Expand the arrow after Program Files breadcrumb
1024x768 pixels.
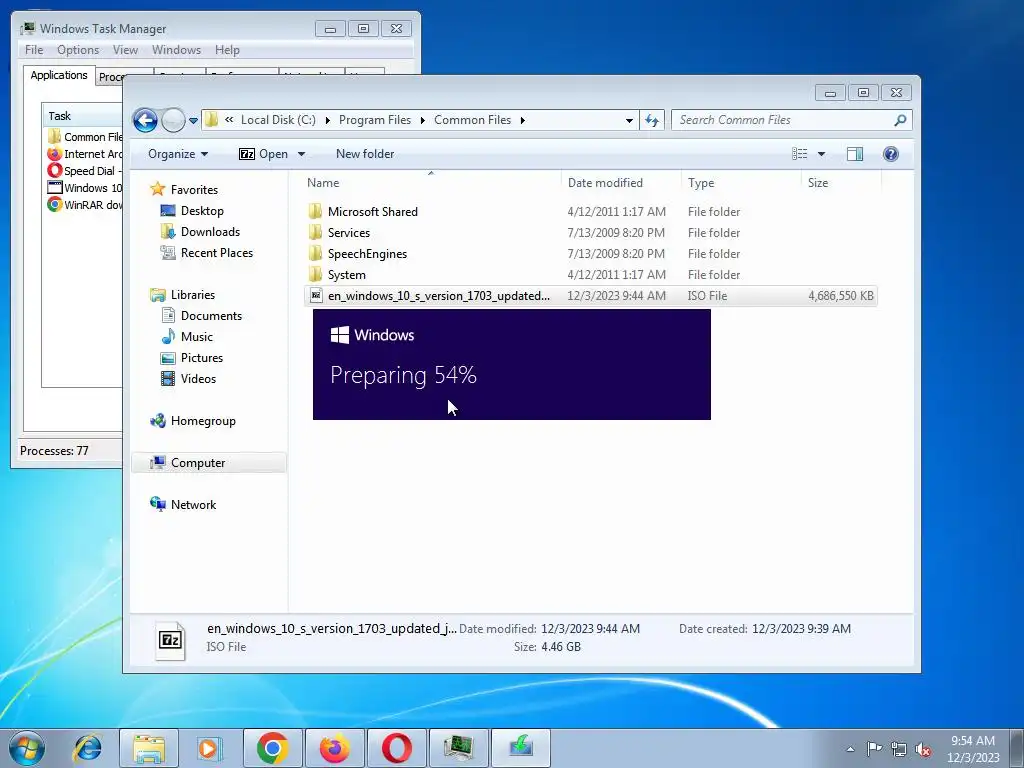pos(423,120)
